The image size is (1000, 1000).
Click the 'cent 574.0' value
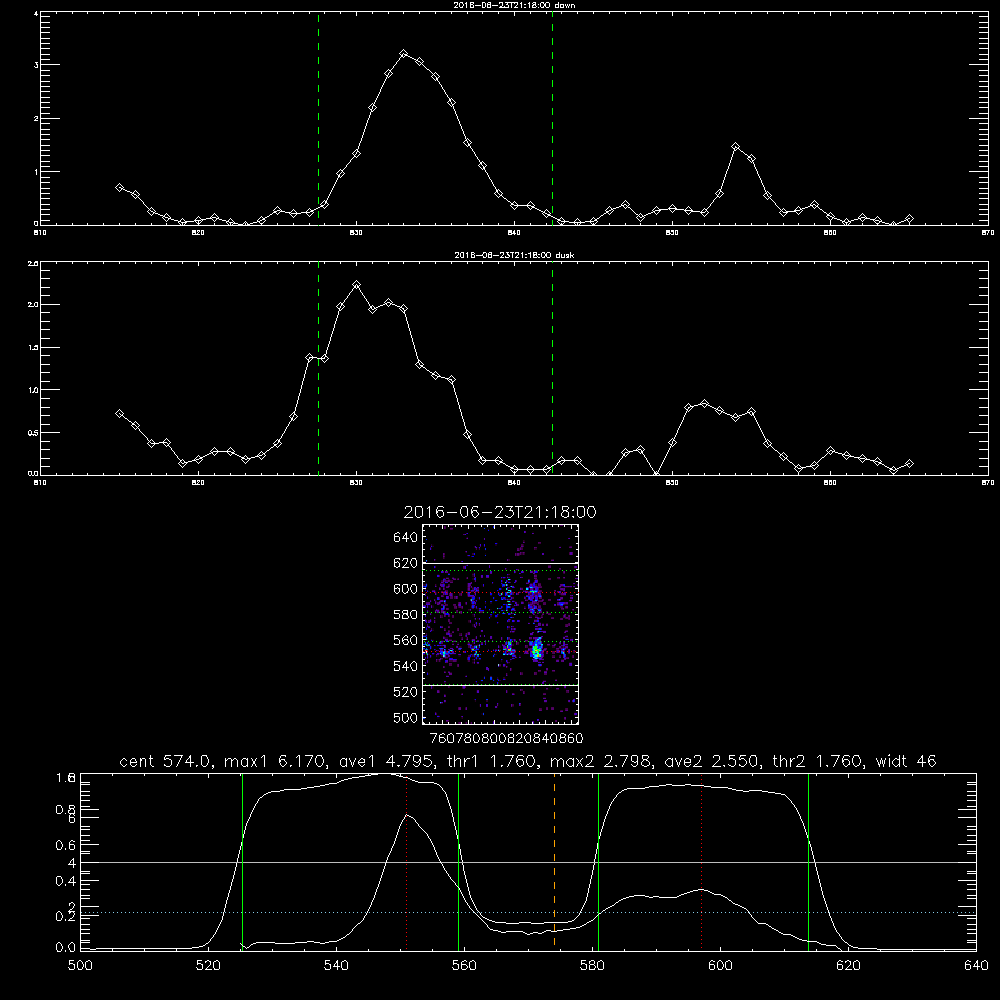[165, 761]
